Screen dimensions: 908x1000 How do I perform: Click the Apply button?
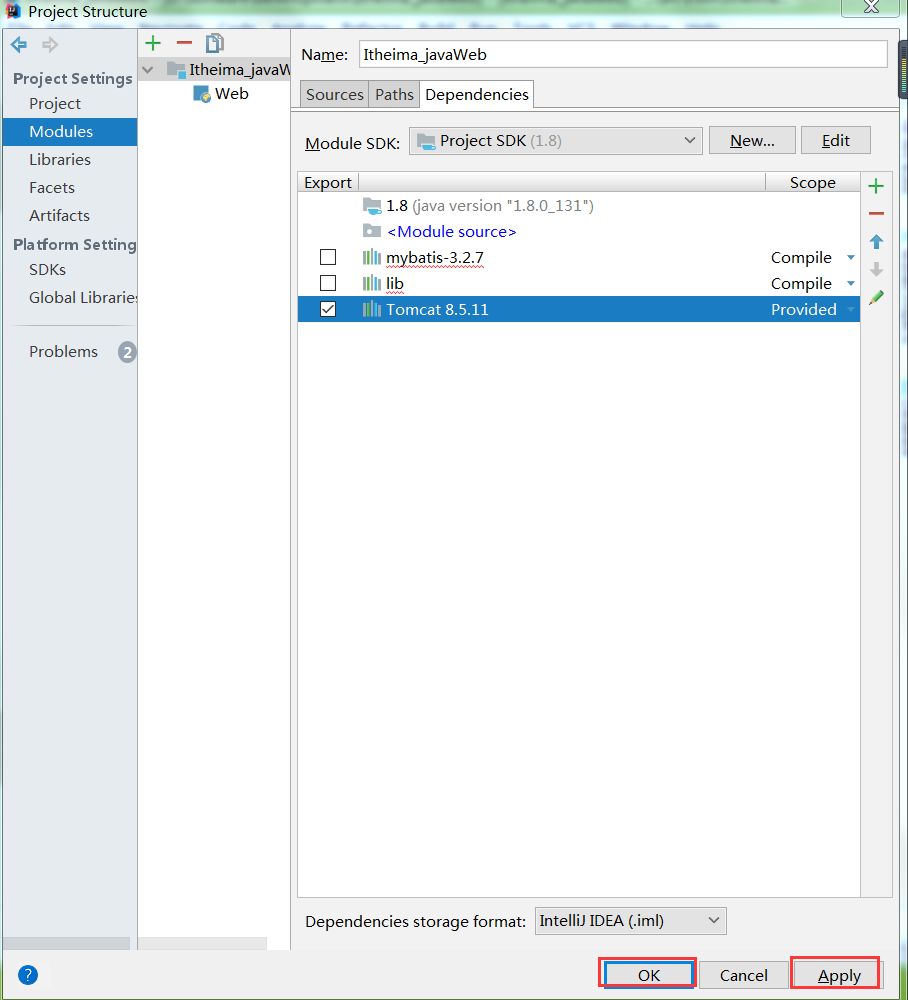(837, 974)
